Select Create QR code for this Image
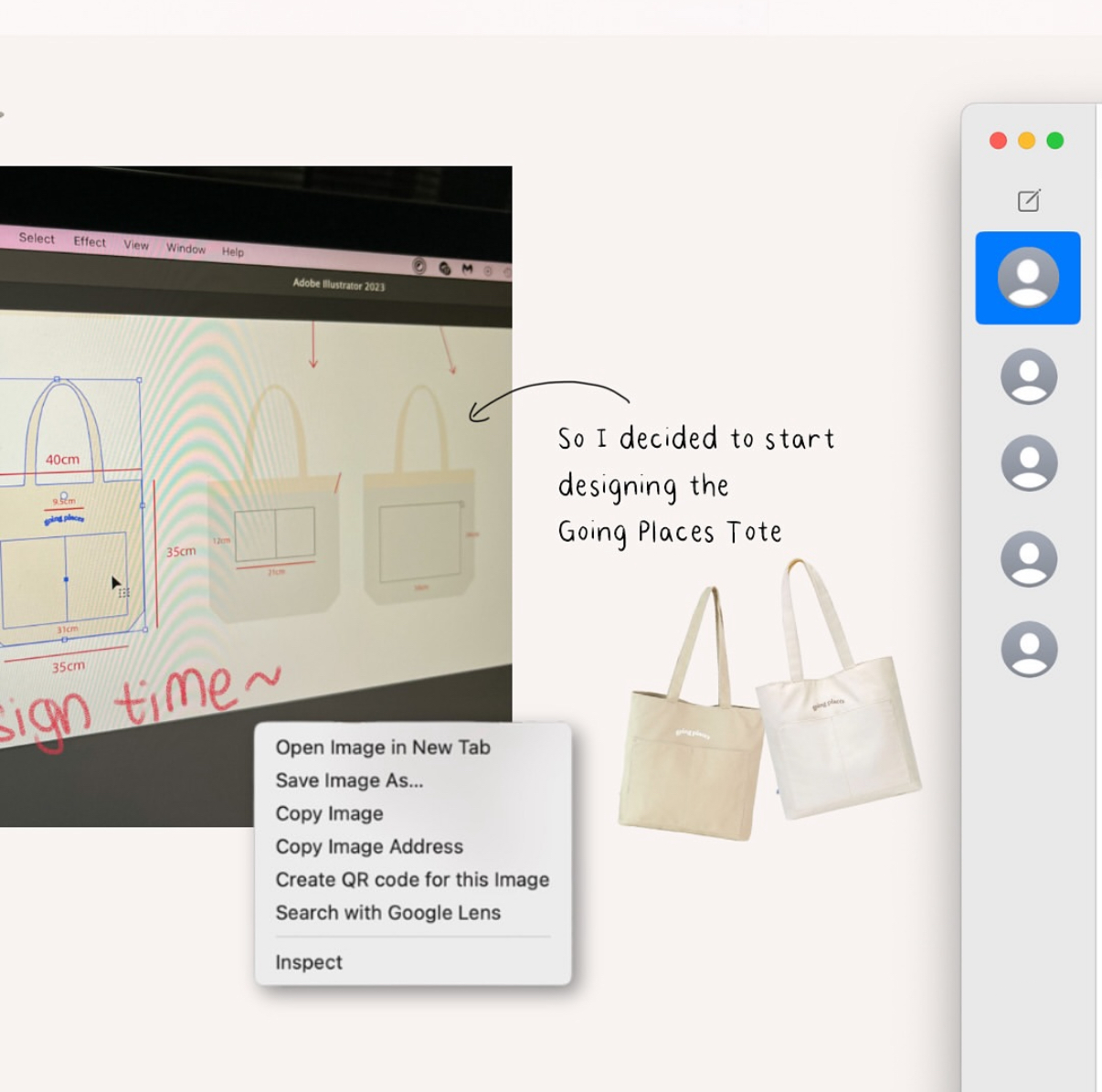 click(412, 879)
